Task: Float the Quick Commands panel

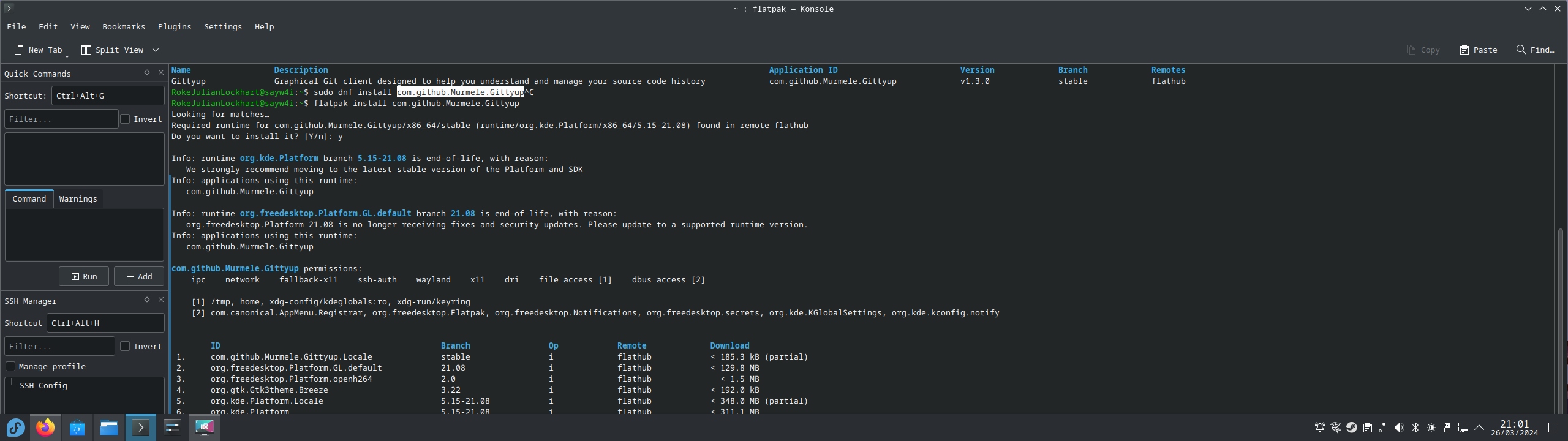Action: (147, 72)
